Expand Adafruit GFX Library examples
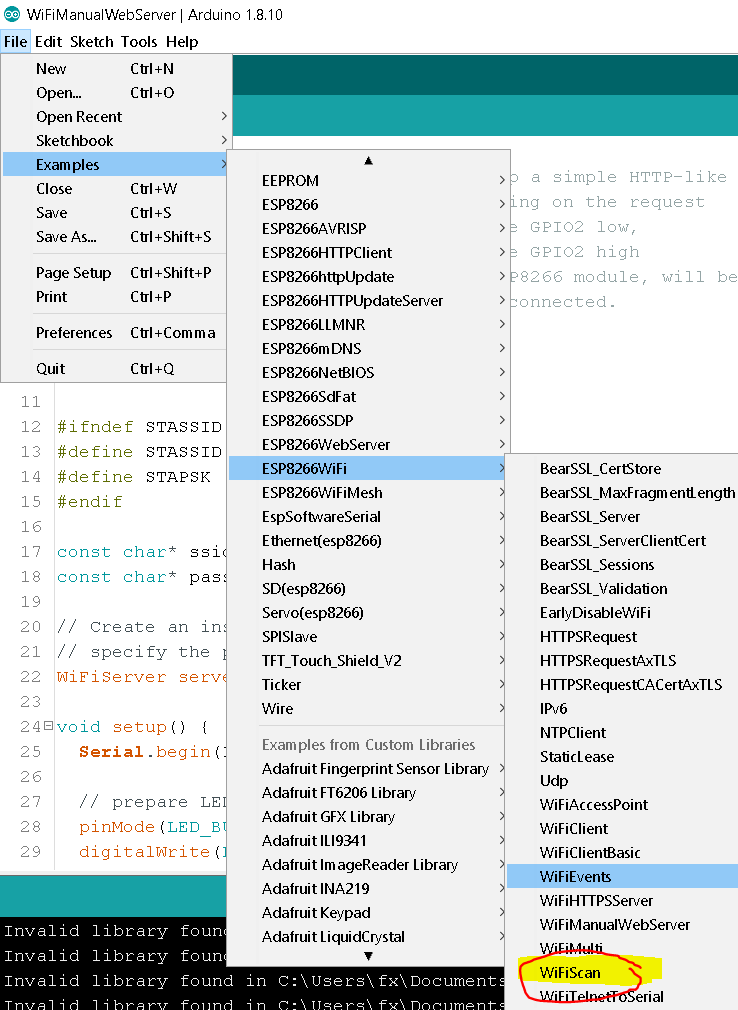Image resolution: width=738 pixels, height=1010 pixels. 368,816
